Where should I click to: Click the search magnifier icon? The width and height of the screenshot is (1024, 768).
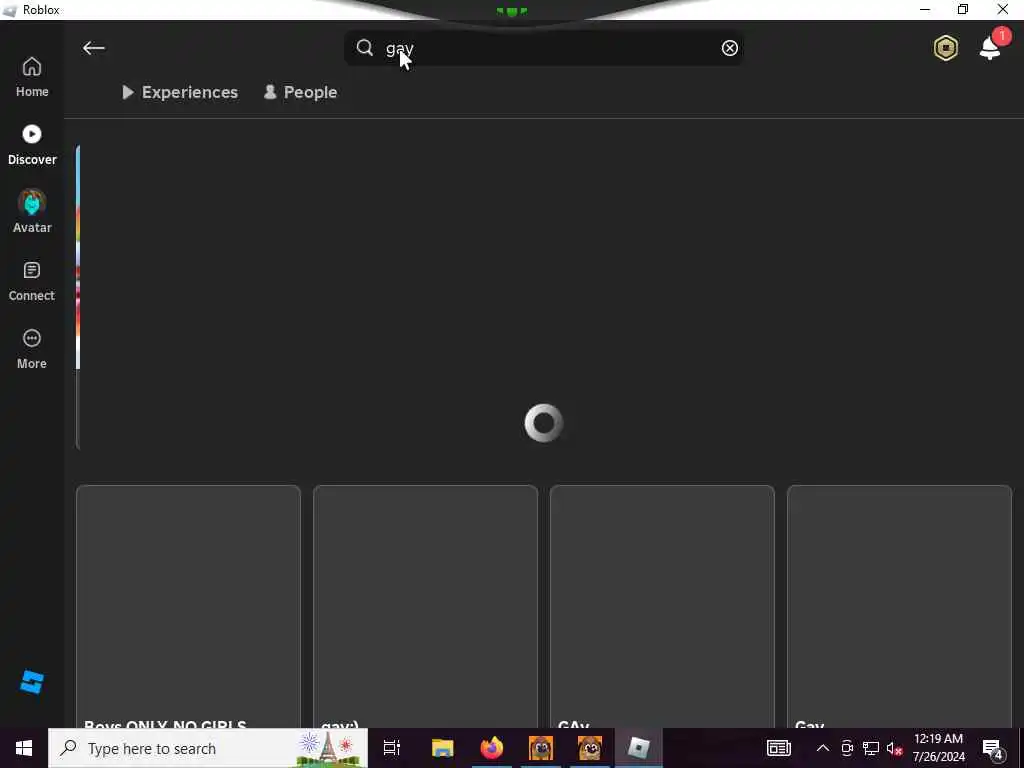[x=364, y=48]
